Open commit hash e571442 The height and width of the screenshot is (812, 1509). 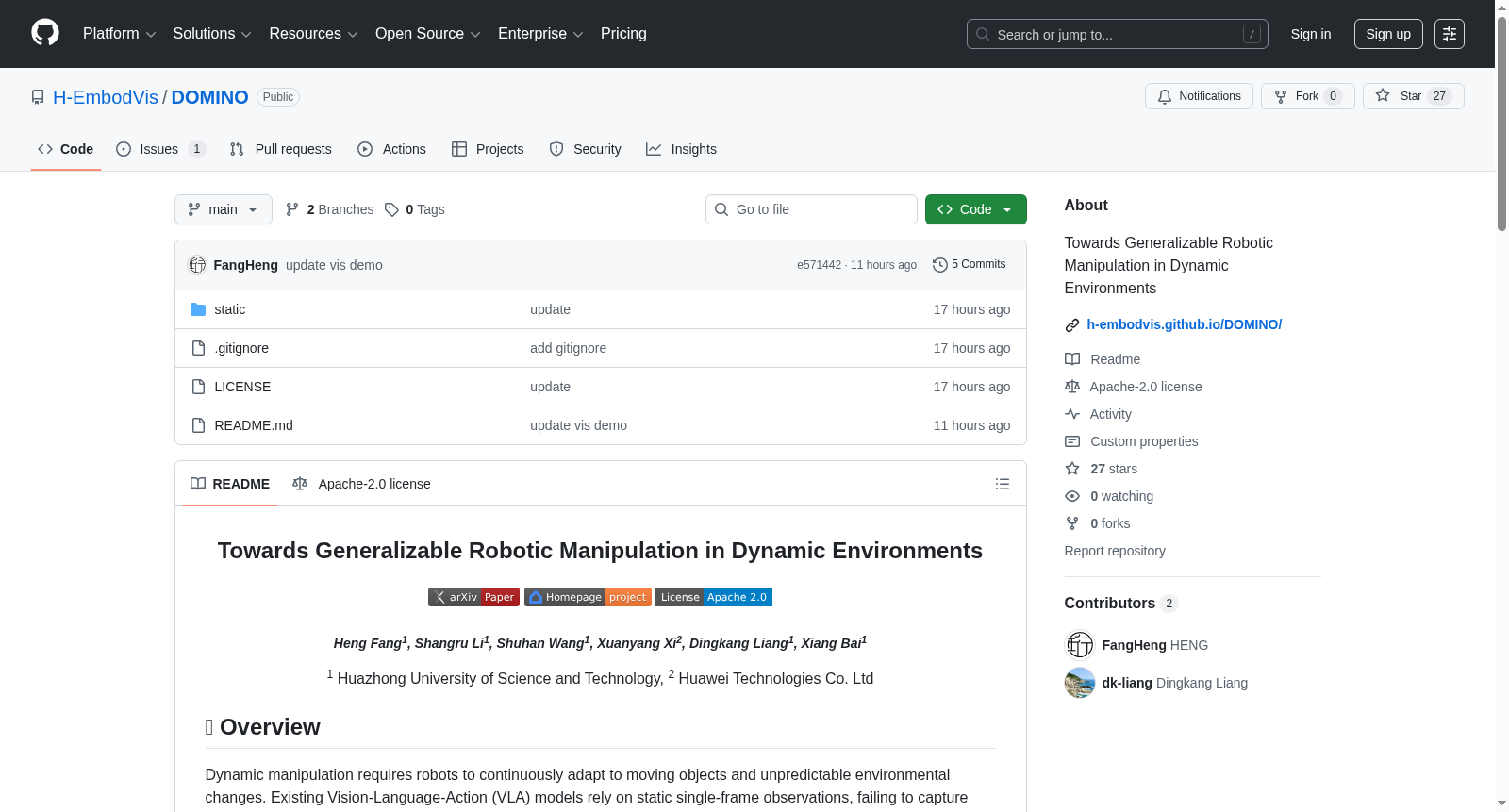coord(819,265)
